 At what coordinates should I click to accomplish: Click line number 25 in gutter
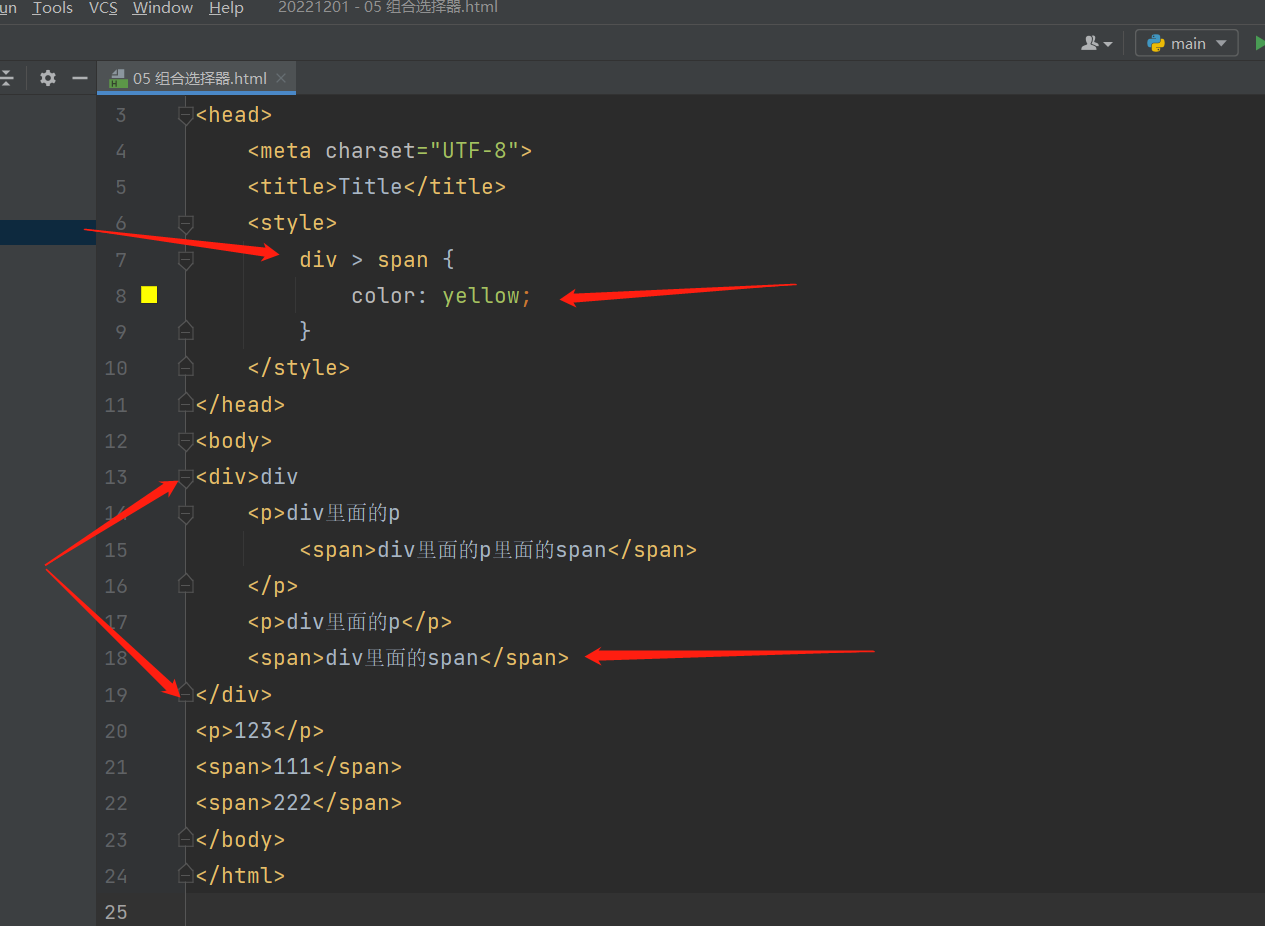[x=116, y=911]
